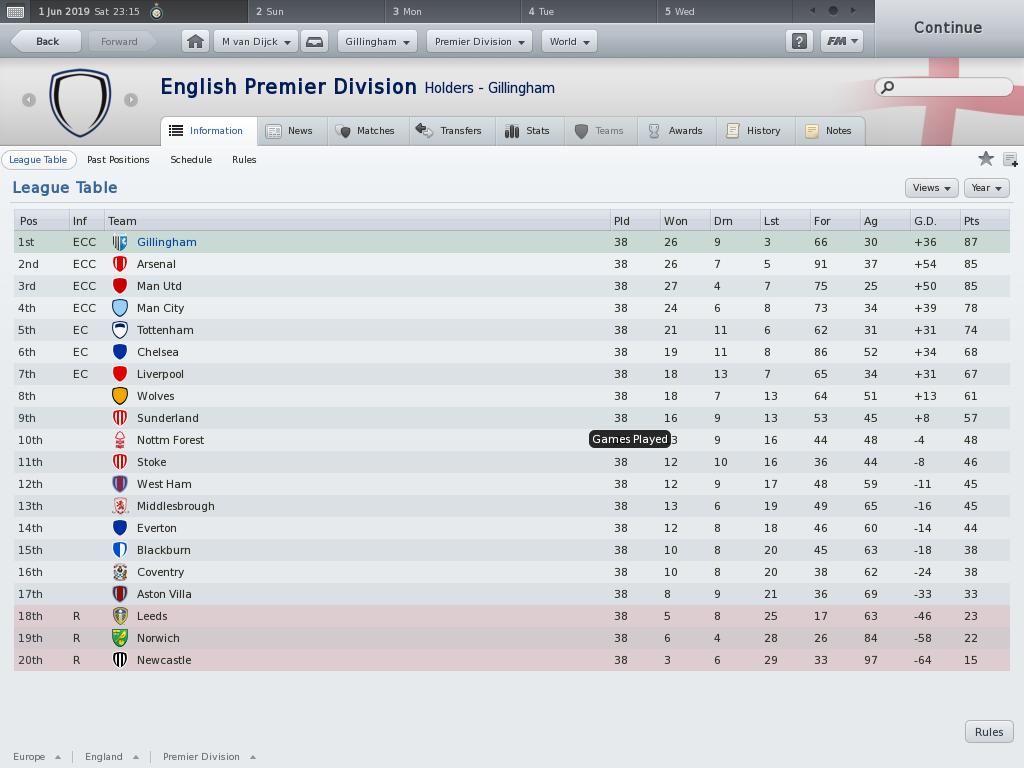1024x768 pixels.
Task: Go to next competition arrow beside shield
Action: 131,100
